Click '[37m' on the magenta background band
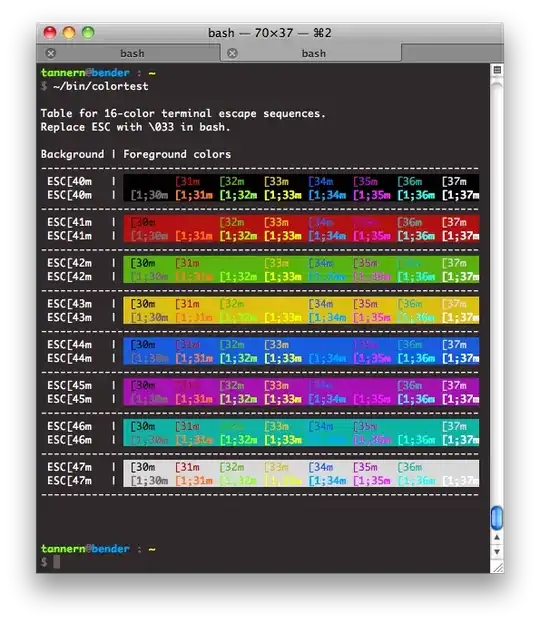This screenshot has width=540, height=623. [454, 385]
